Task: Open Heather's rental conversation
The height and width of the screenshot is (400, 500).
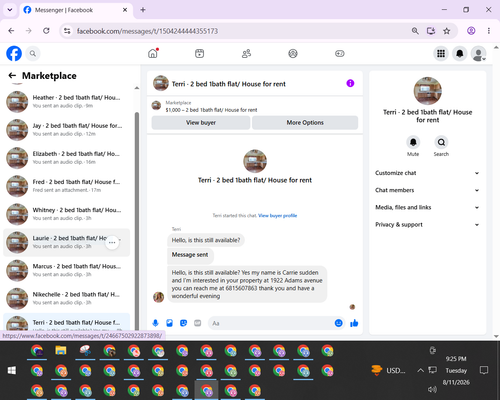Action: [67, 101]
